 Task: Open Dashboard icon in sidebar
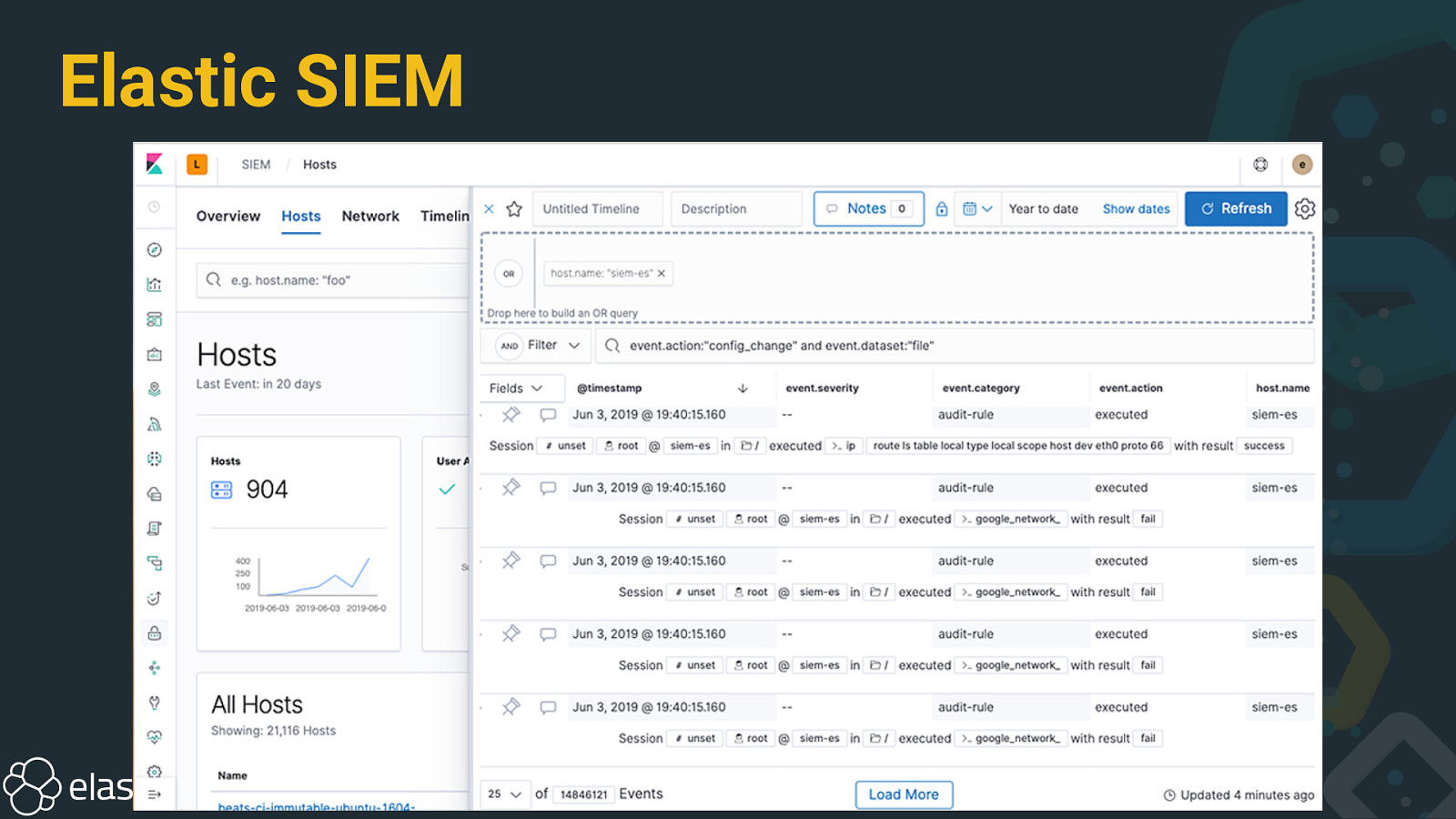[x=155, y=319]
